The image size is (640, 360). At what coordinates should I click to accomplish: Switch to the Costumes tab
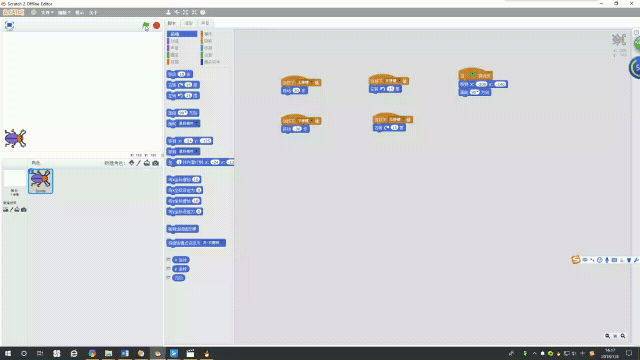pos(189,23)
